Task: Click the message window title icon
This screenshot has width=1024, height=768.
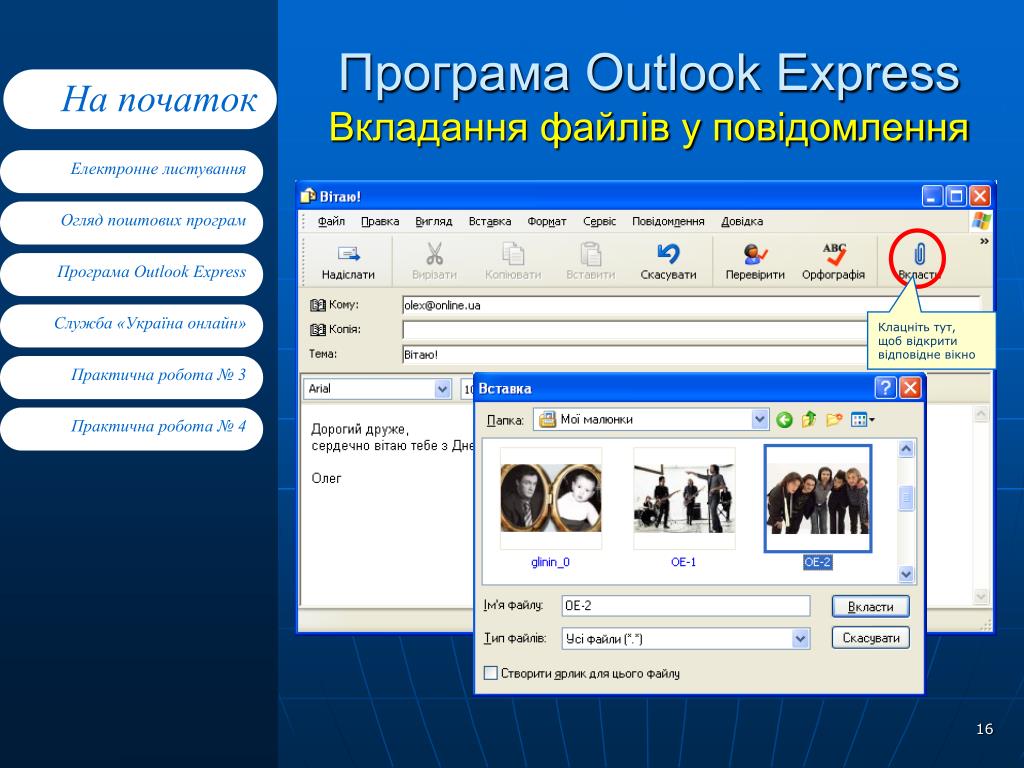Action: 308,196
